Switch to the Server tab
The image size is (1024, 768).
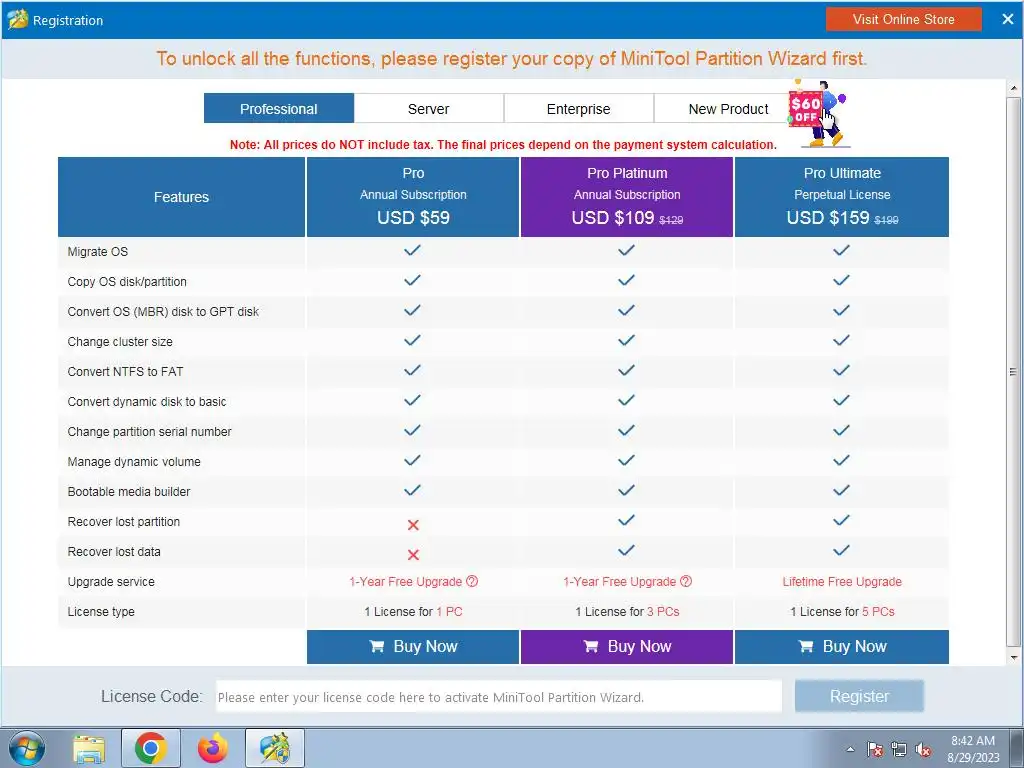coord(428,109)
